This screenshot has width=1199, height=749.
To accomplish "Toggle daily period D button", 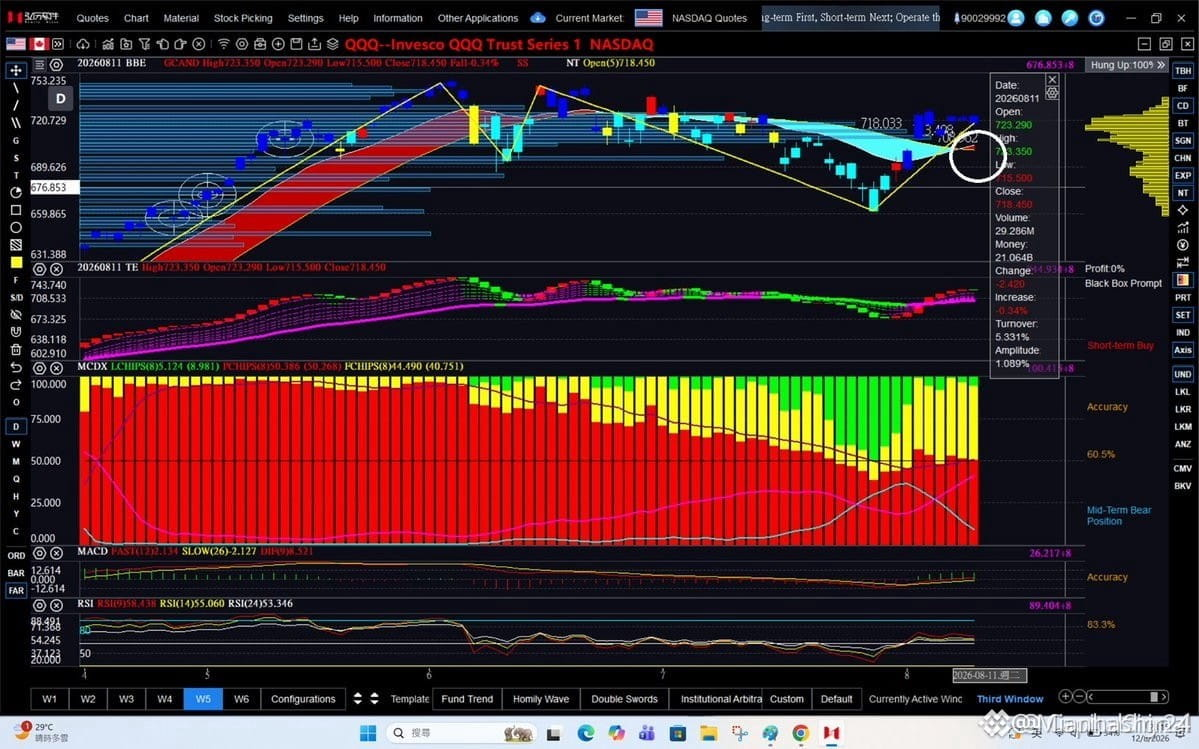I will click(x=15, y=426).
